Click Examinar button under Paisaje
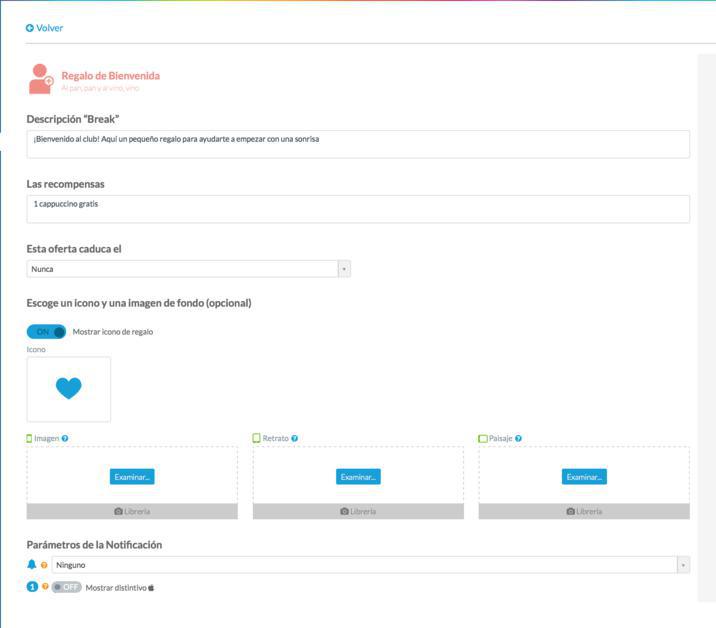This screenshot has width=716, height=628. [x=584, y=477]
